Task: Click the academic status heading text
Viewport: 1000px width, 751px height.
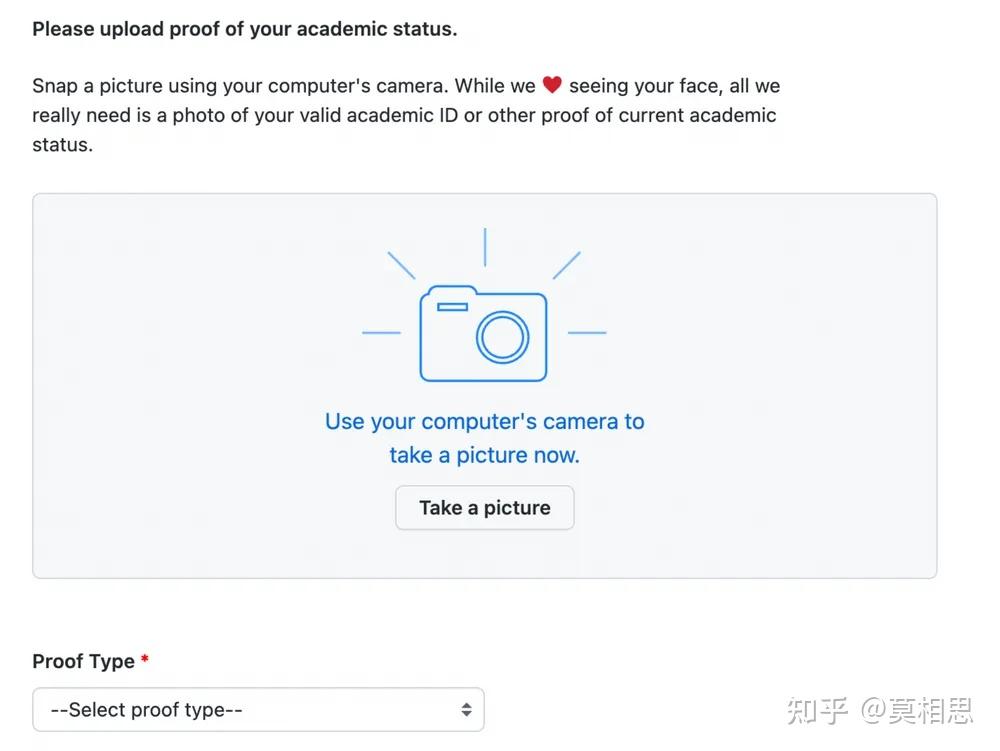Action: [x=245, y=28]
